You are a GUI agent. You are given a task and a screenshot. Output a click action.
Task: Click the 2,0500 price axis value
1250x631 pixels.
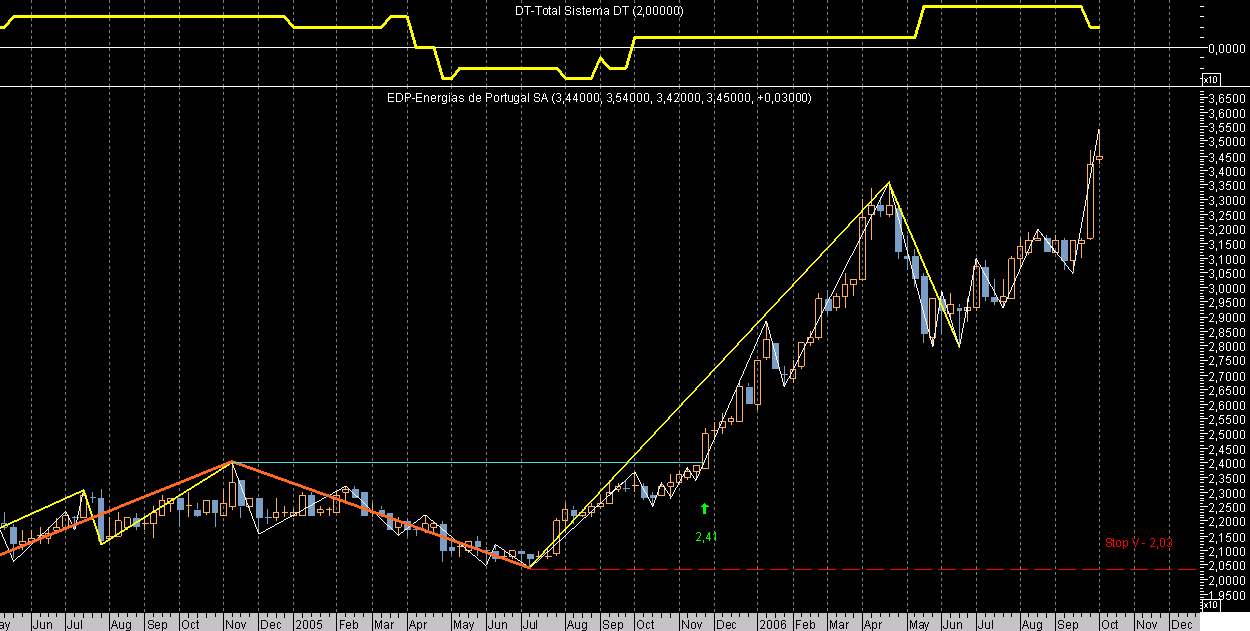tap(1225, 566)
